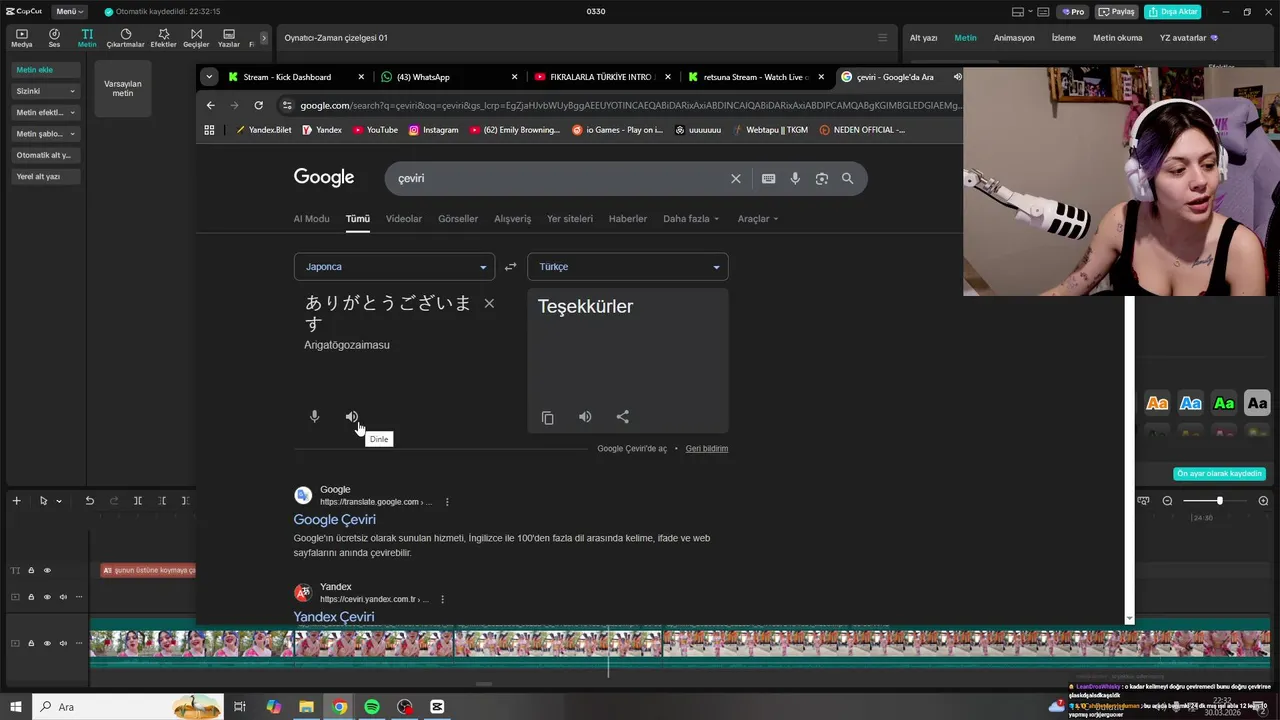Expand Daha fazla search filters
This screenshot has height=720, width=1280.
(x=691, y=219)
